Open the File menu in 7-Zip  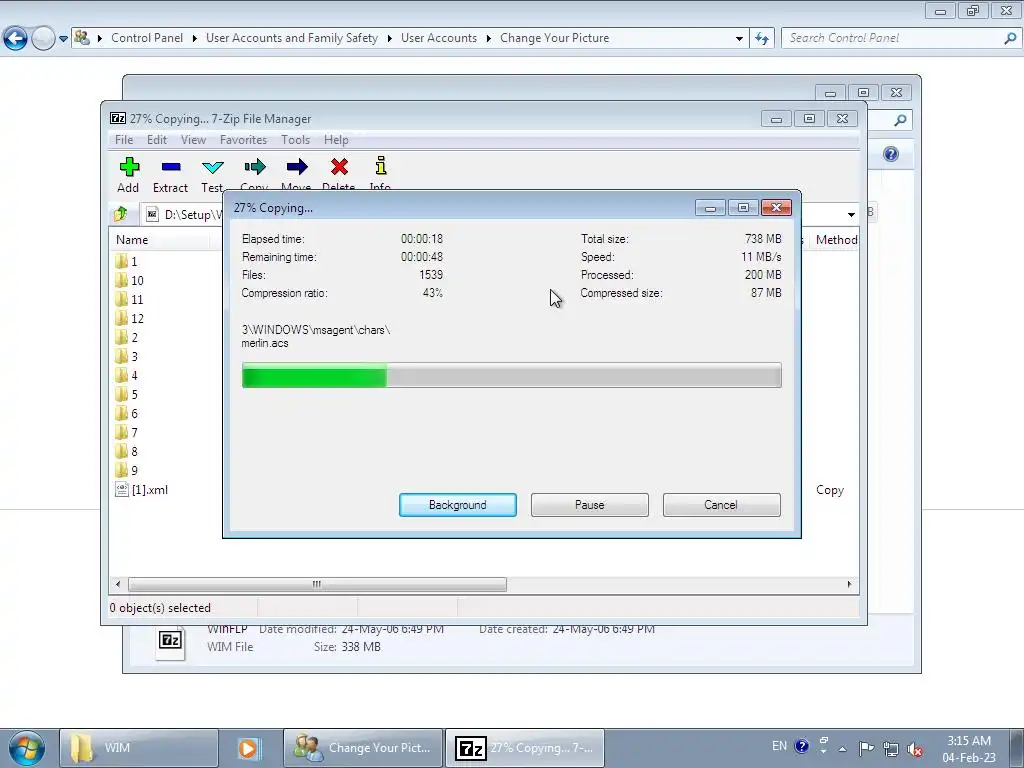(x=123, y=140)
